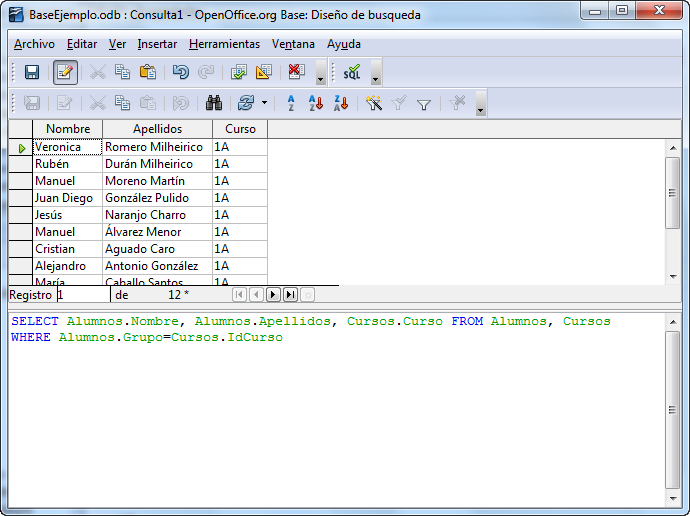This screenshot has width=690, height=516.
Task: Open the Insertar menu
Action: pos(157,44)
